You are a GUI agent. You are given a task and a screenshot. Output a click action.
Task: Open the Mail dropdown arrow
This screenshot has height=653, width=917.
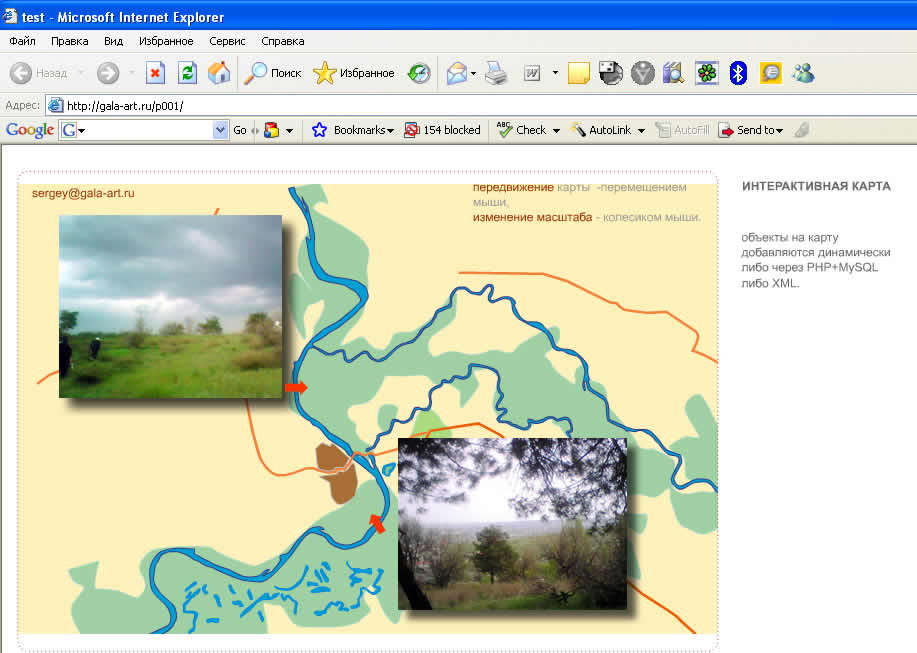tap(473, 73)
